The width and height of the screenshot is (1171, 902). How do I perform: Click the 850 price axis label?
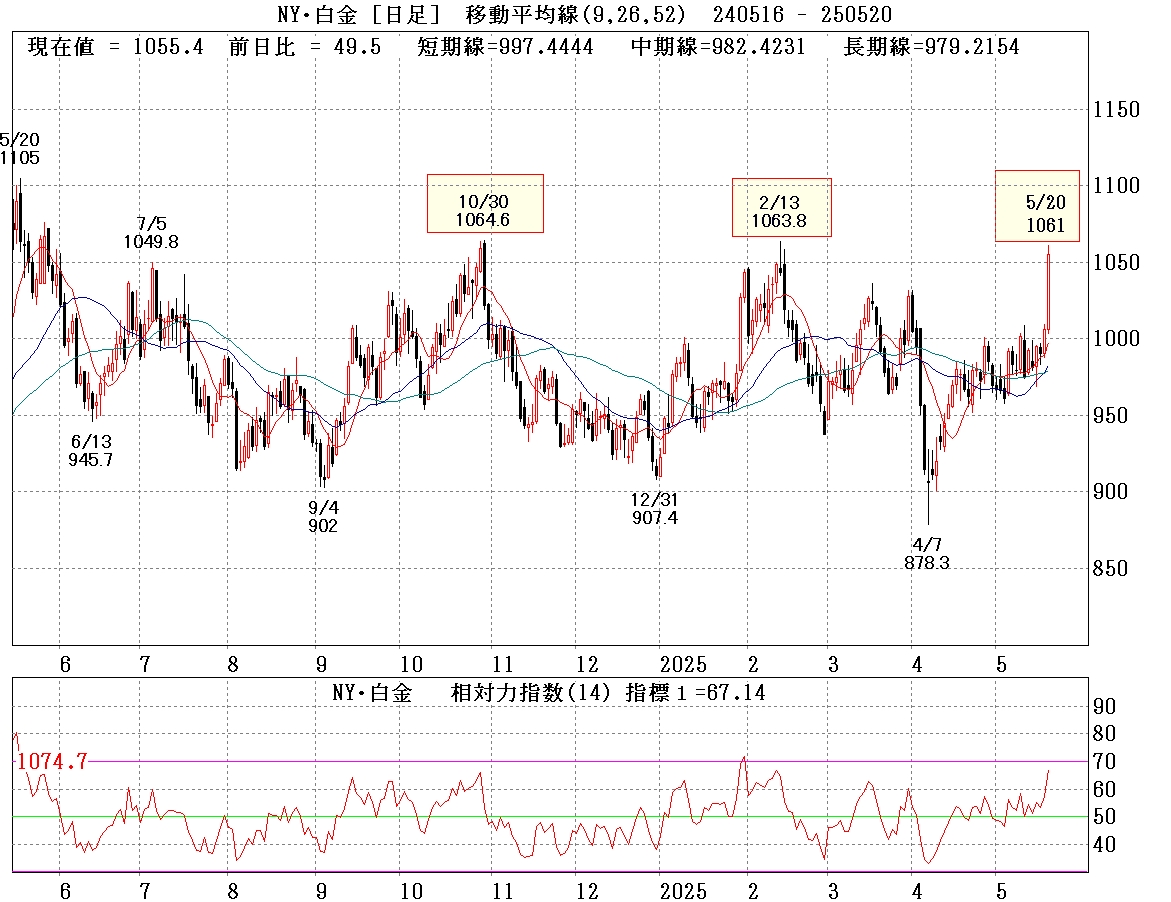click(1109, 569)
